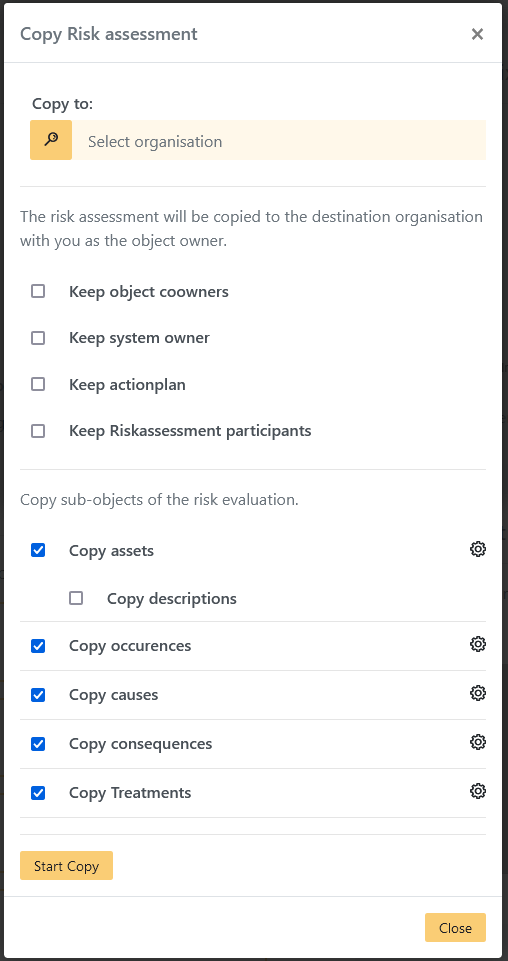Open settings gear for Copy occurences
The width and height of the screenshot is (508, 961).
click(x=478, y=644)
